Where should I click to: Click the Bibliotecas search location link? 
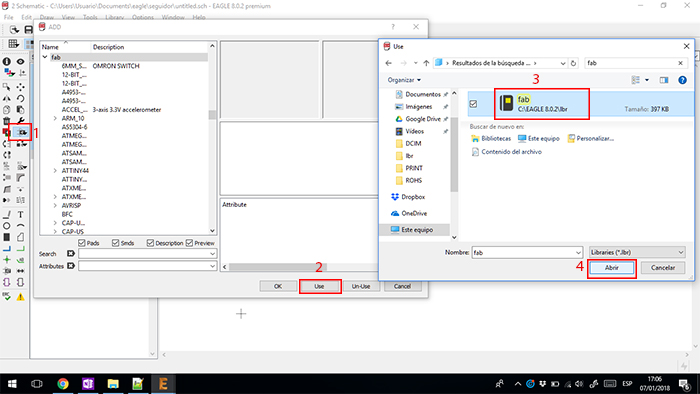point(491,139)
